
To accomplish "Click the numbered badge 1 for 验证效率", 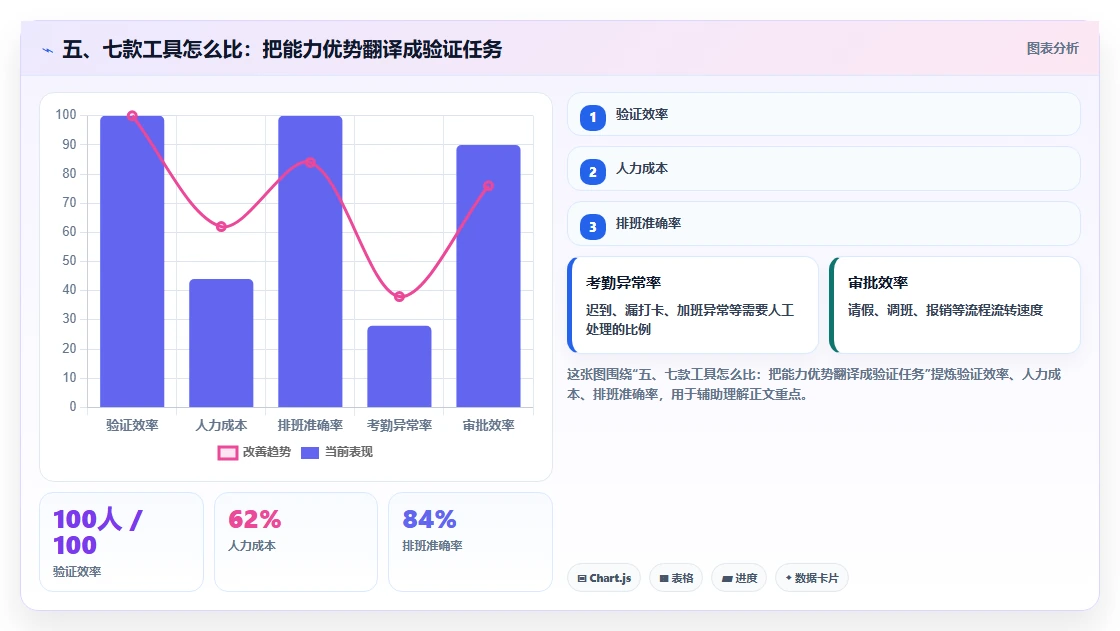I will [592, 117].
